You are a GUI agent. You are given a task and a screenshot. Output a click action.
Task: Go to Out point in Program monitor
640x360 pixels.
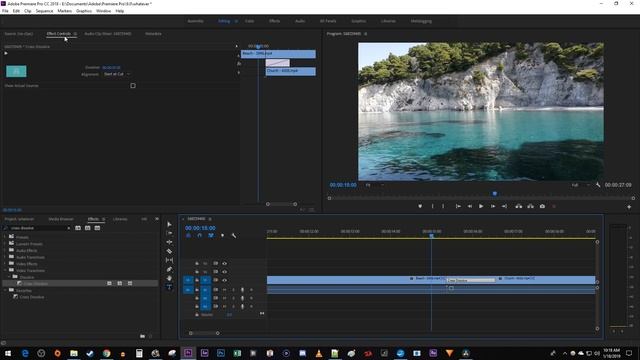click(x=504, y=207)
